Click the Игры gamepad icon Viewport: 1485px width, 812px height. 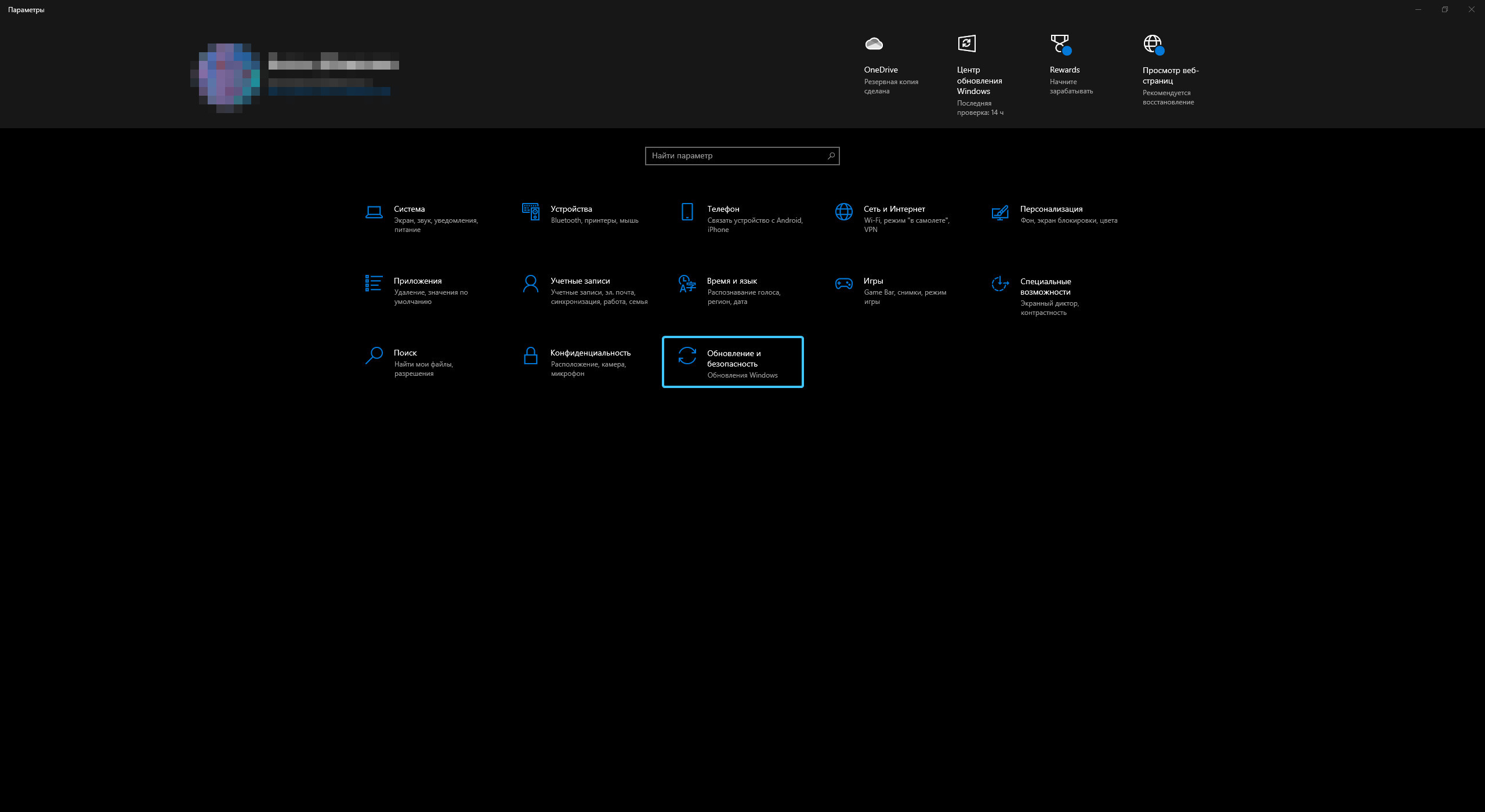(843, 284)
